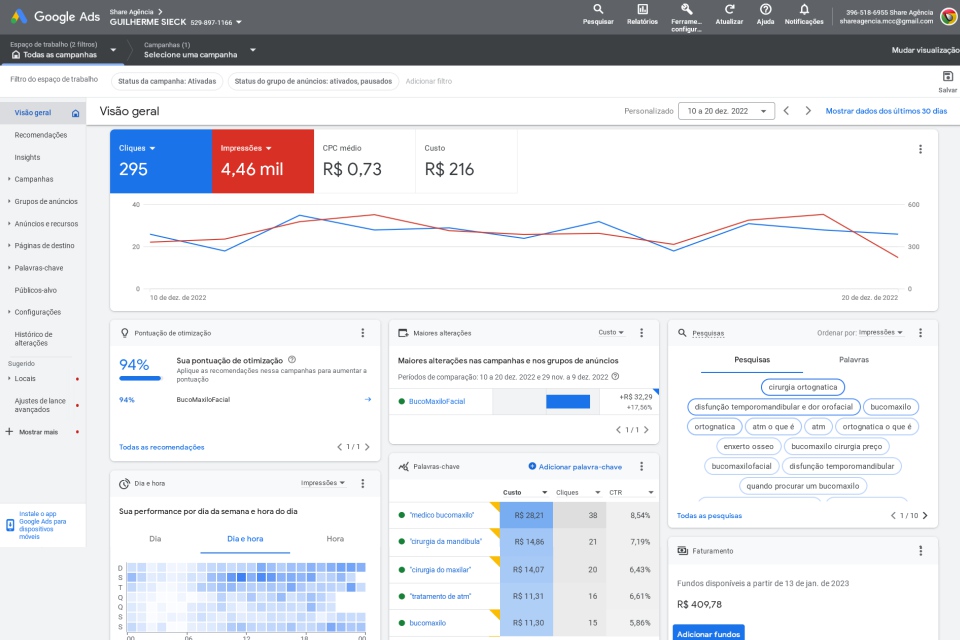Image resolution: width=960 pixels, height=640 pixels.
Task: Click the Google Ads logo
Action: [x=56, y=17]
